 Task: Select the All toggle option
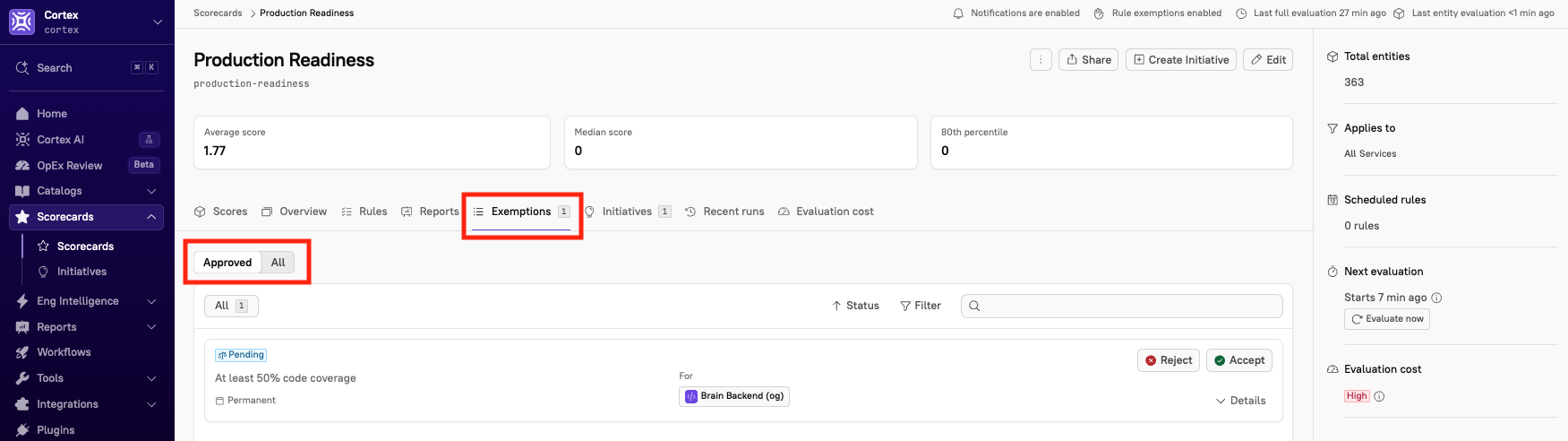point(278,263)
